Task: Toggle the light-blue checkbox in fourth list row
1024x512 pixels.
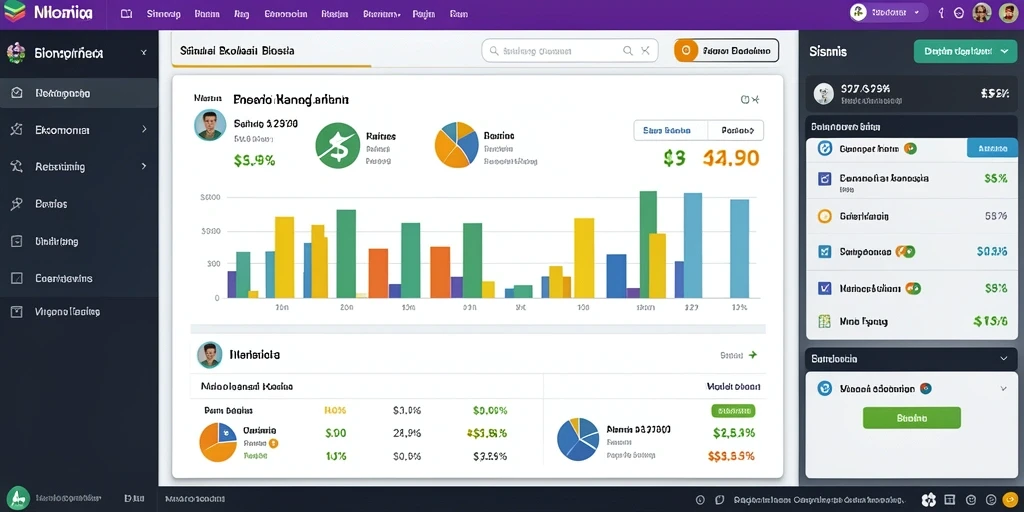Action: tap(825, 251)
